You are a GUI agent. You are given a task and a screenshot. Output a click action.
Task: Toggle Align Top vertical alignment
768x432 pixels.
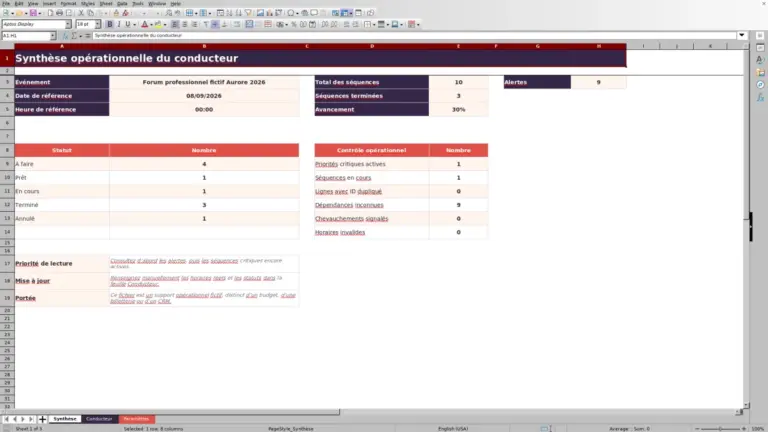coord(206,24)
